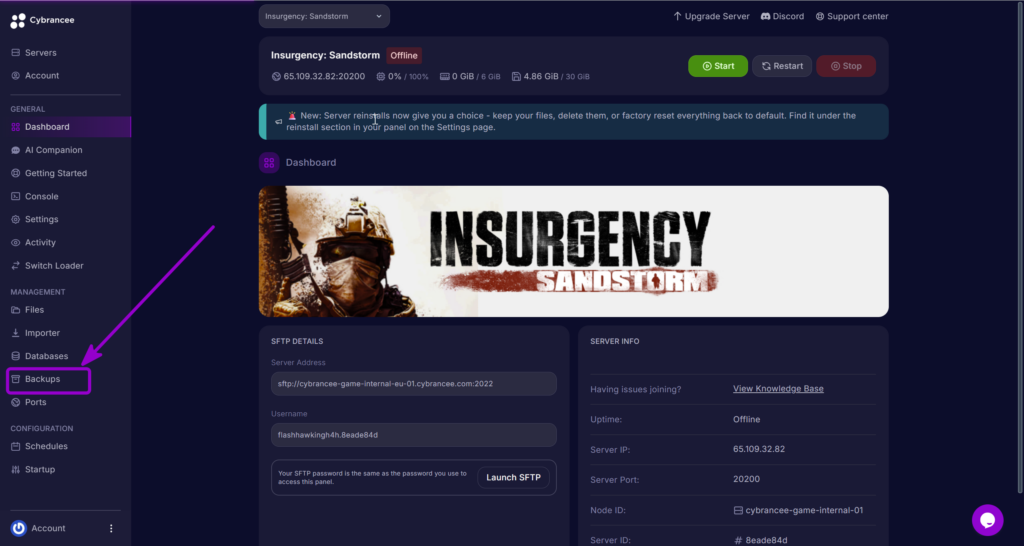Click the Backups archive icon
The height and width of the screenshot is (546, 1024).
point(16,379)
